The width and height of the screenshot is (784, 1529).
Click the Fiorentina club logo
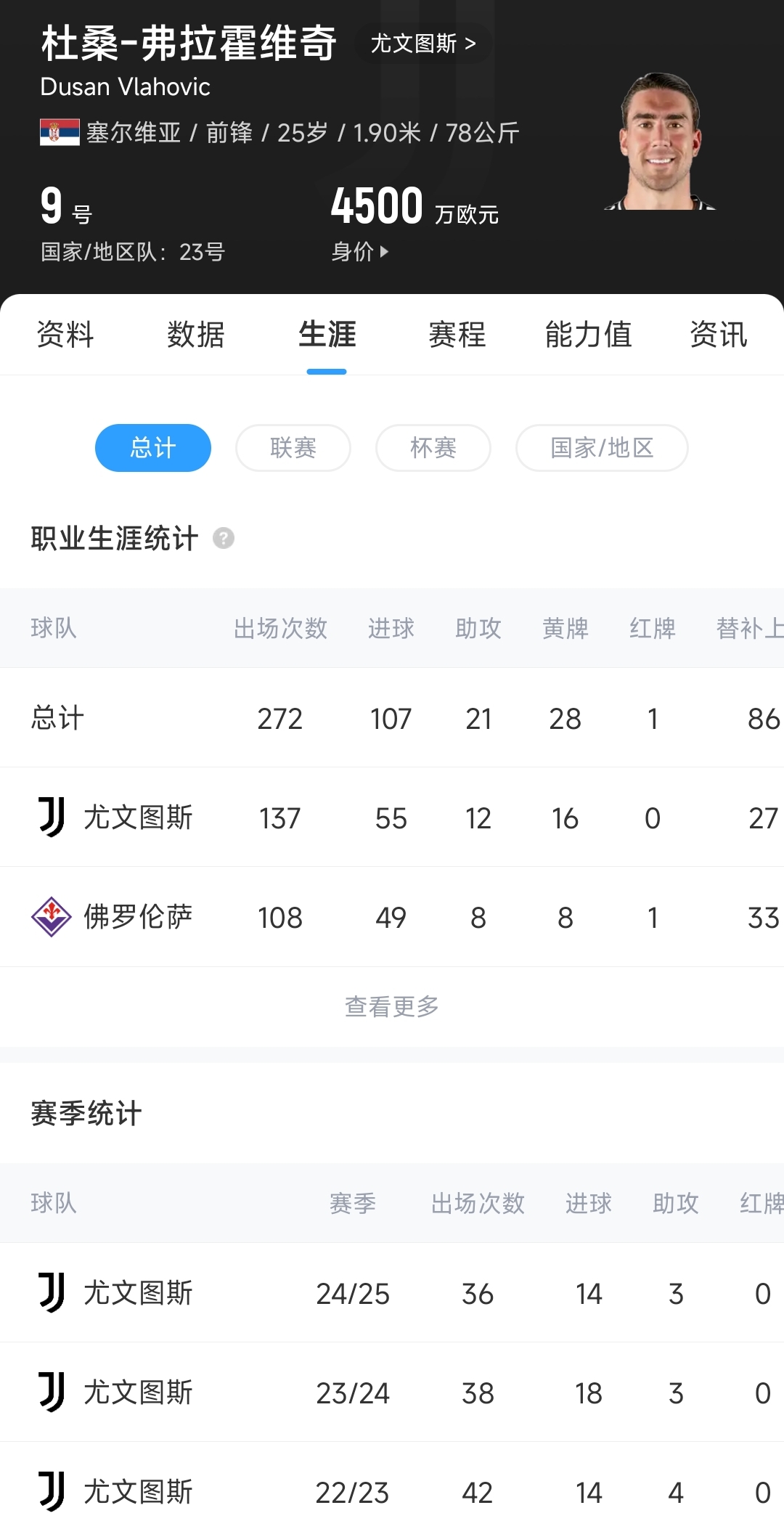(52, 917)
